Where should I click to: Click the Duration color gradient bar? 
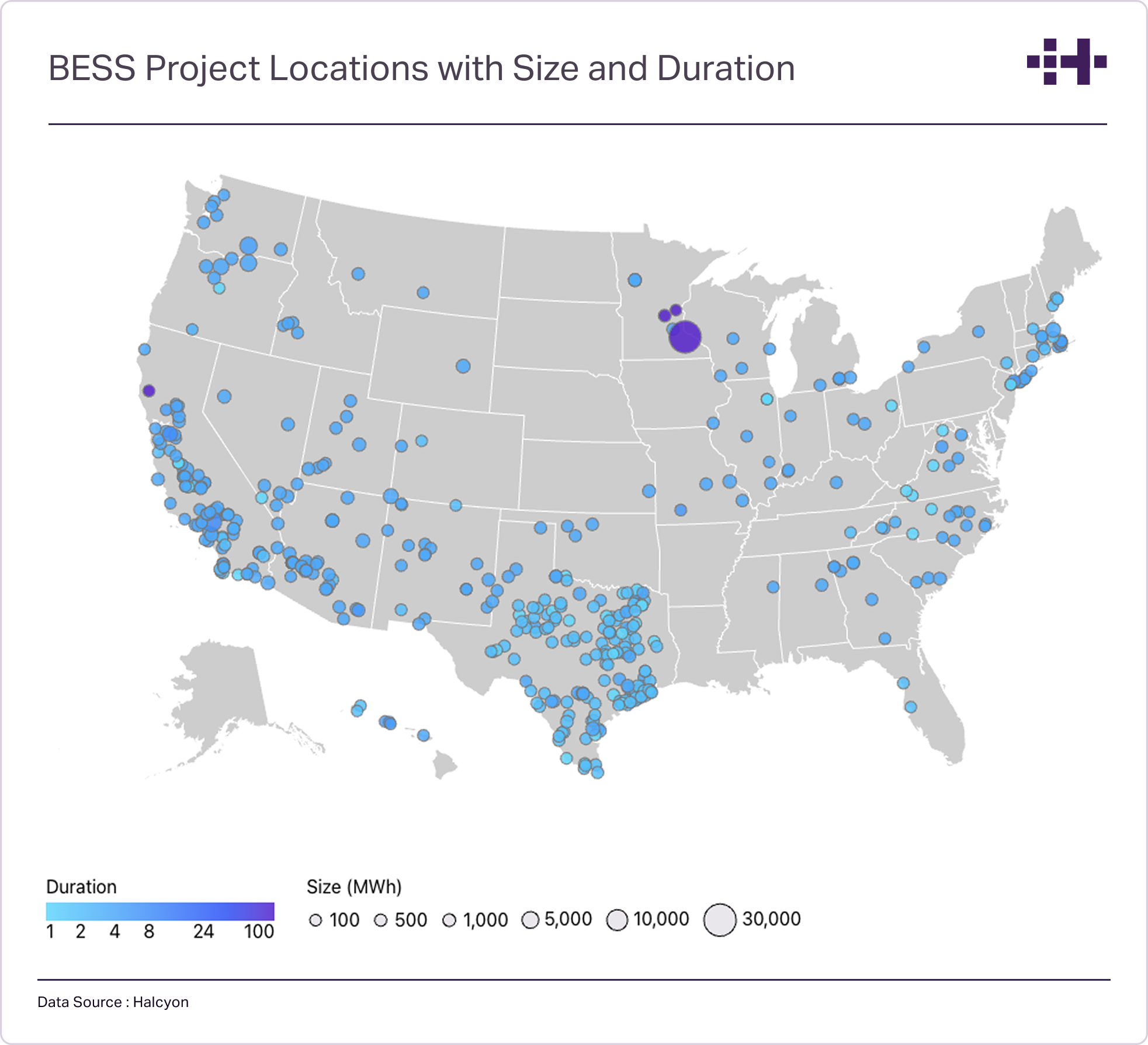(159, 912)
